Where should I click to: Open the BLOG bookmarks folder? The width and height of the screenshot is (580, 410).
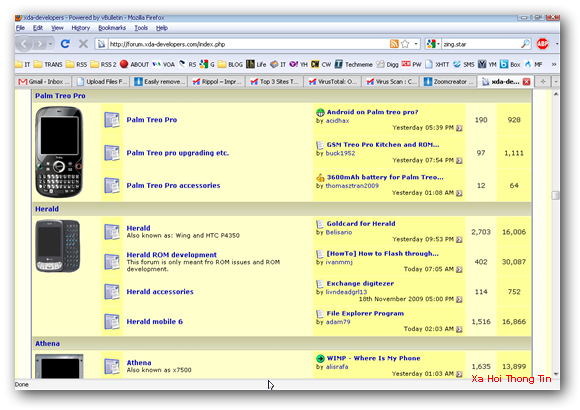click(230, 64)
